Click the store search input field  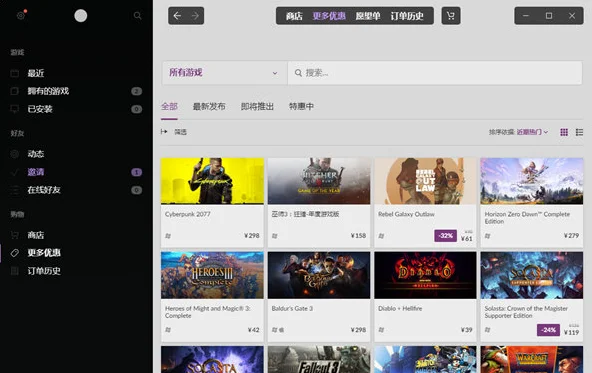[x=435, y=73]
